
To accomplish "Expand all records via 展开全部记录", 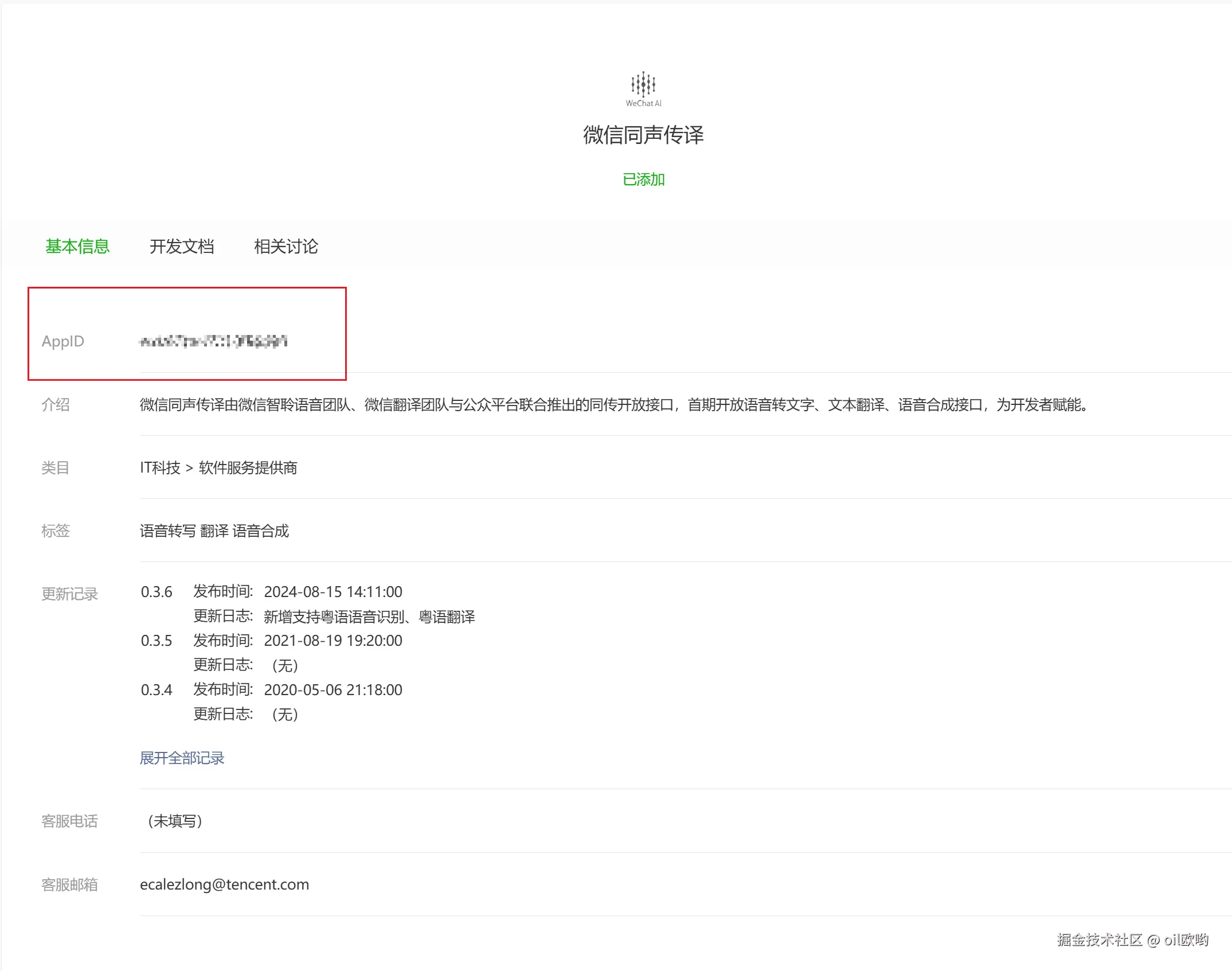I will coord(182,758).
